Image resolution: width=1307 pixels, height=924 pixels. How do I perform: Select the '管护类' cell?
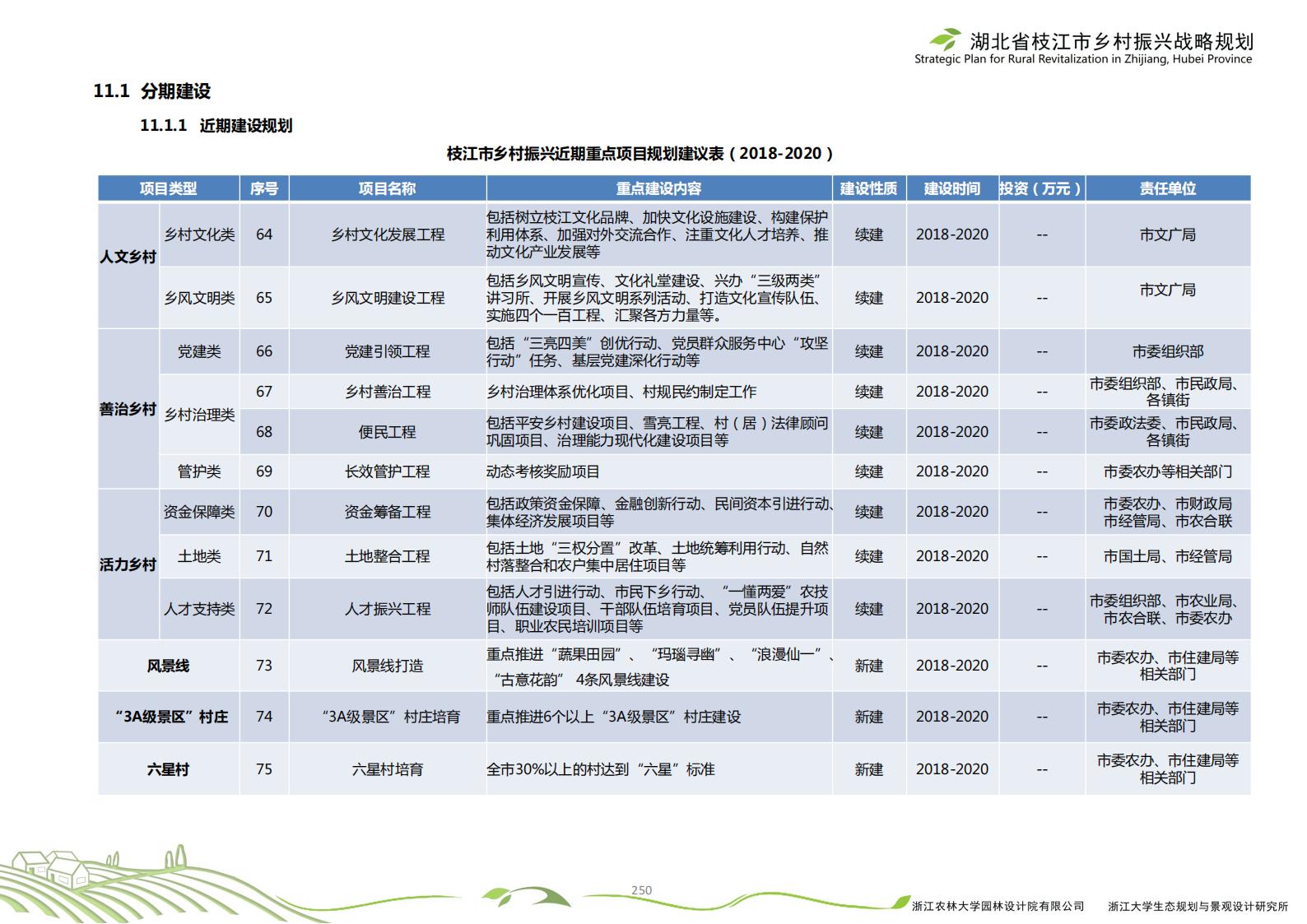click(199, 471)
